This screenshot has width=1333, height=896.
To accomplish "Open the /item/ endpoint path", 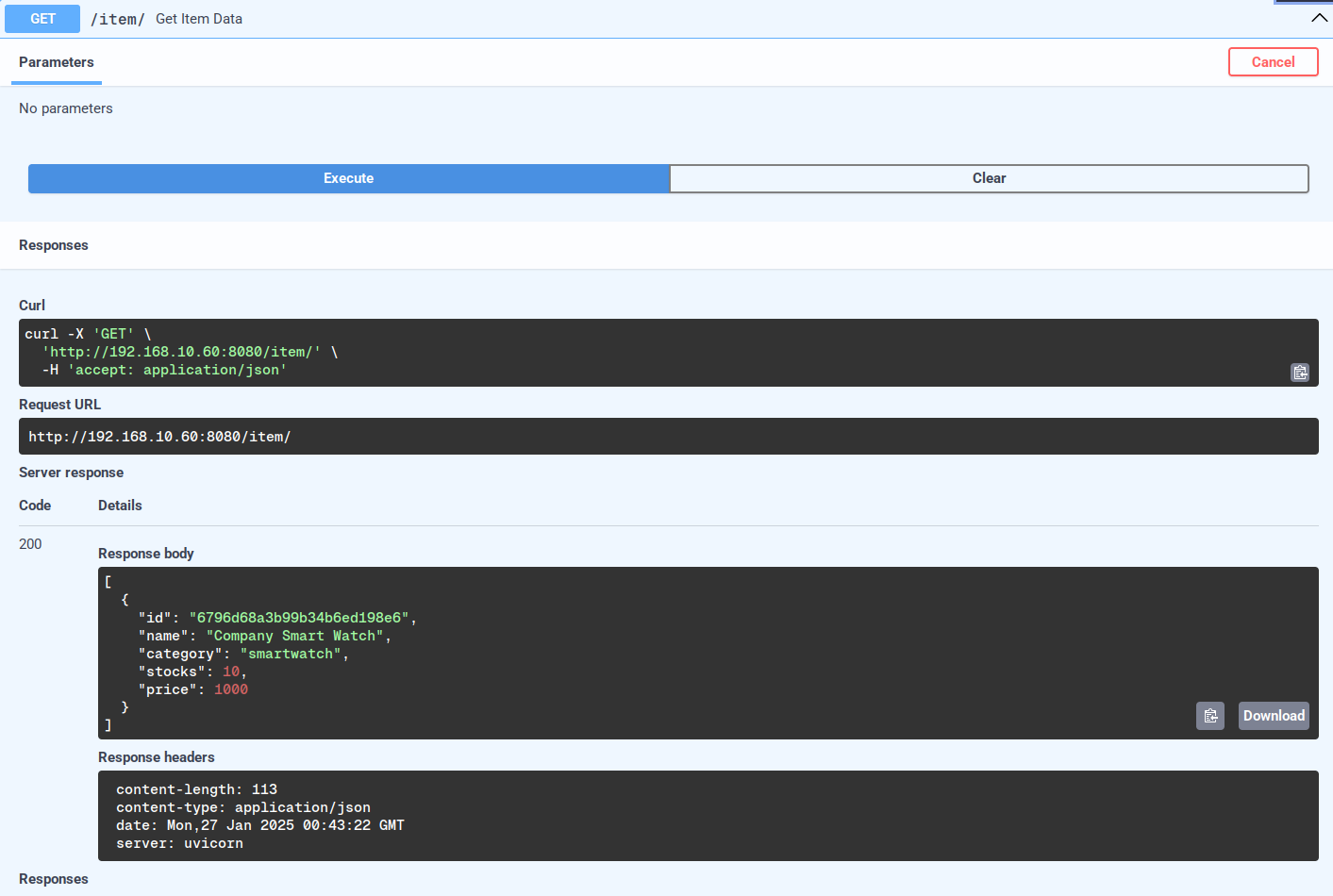I will [117, 18].
